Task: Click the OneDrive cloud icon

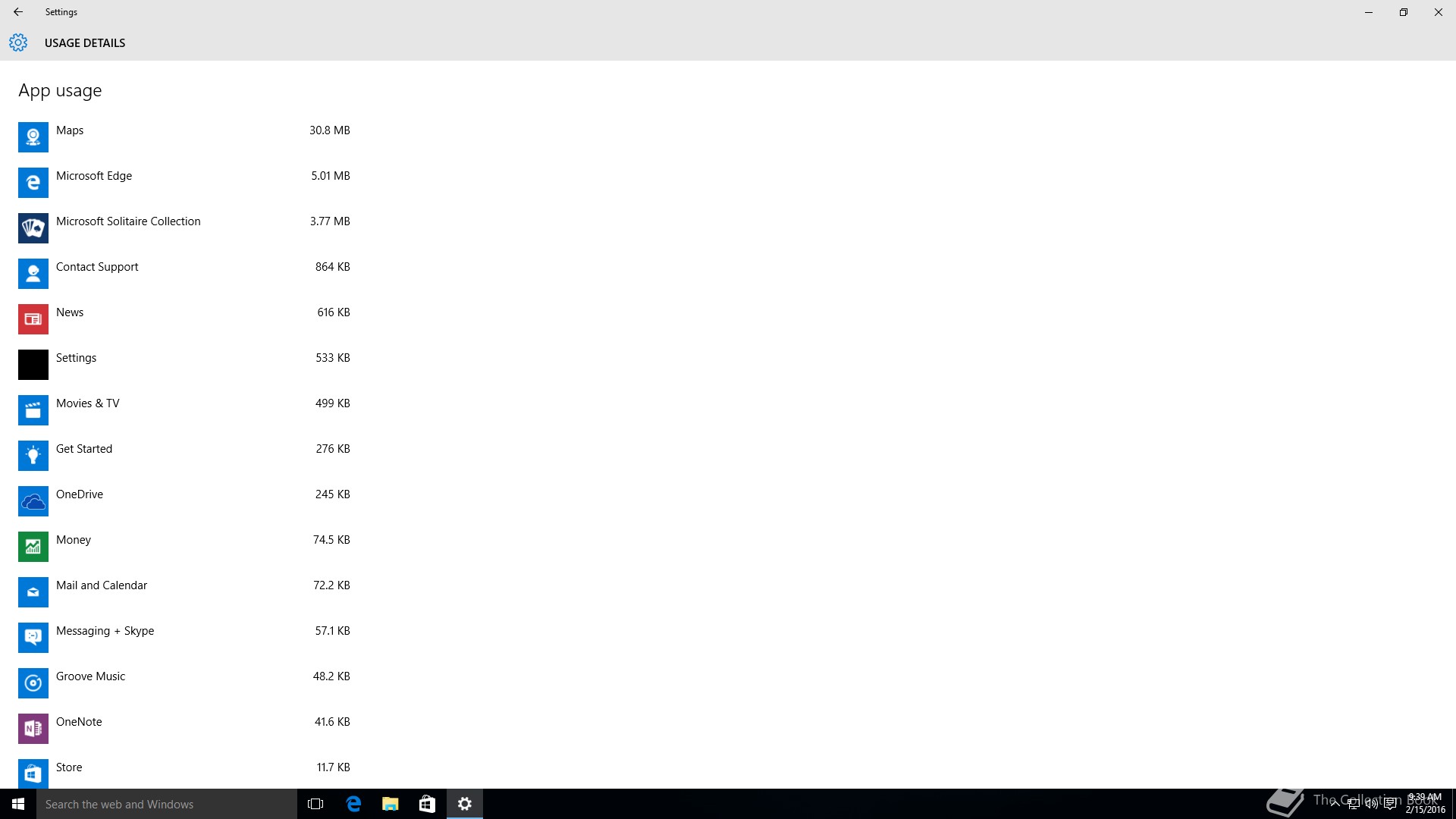Action: (x=33, y=501)
